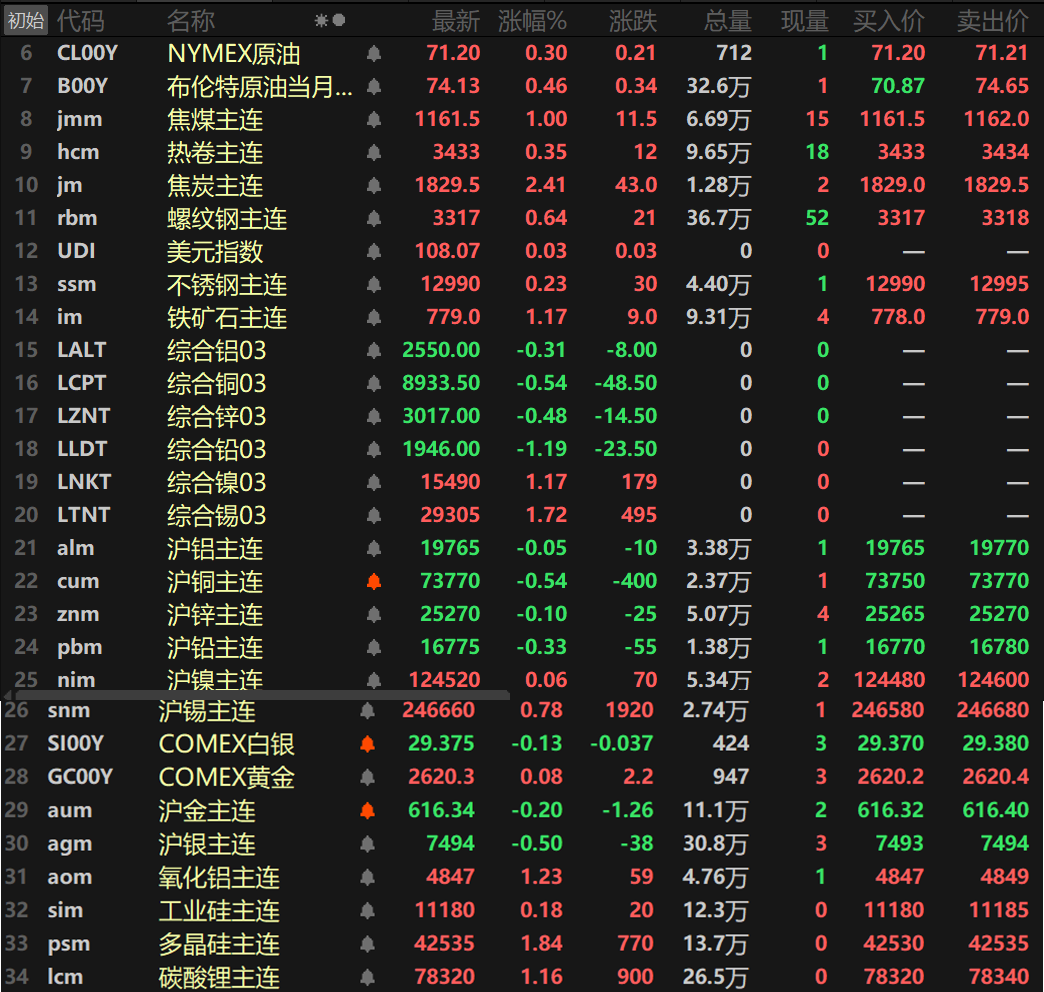Image resolution: width=1044 pixels, height=992 pixels.
Task: Click the bell icon for 铁矿石主连
Action: 374,318
